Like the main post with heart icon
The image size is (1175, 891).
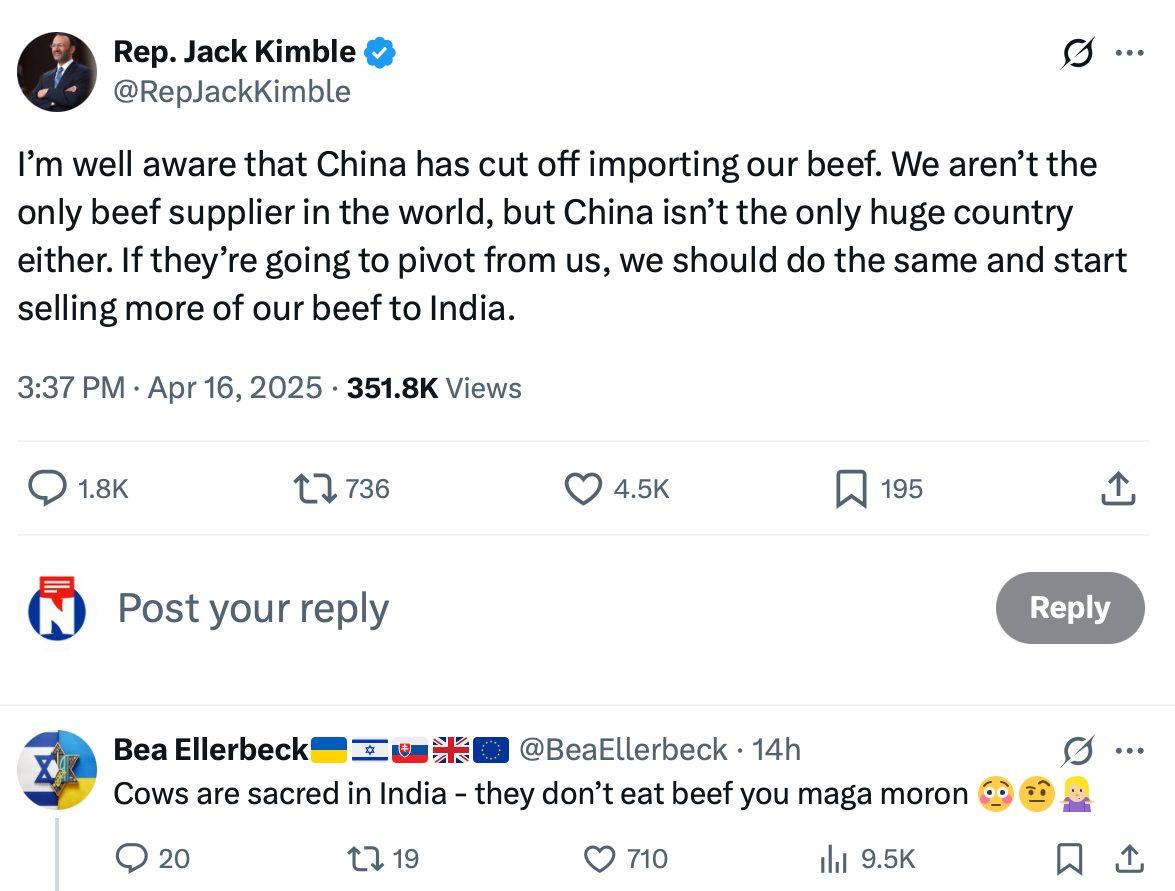582,489
